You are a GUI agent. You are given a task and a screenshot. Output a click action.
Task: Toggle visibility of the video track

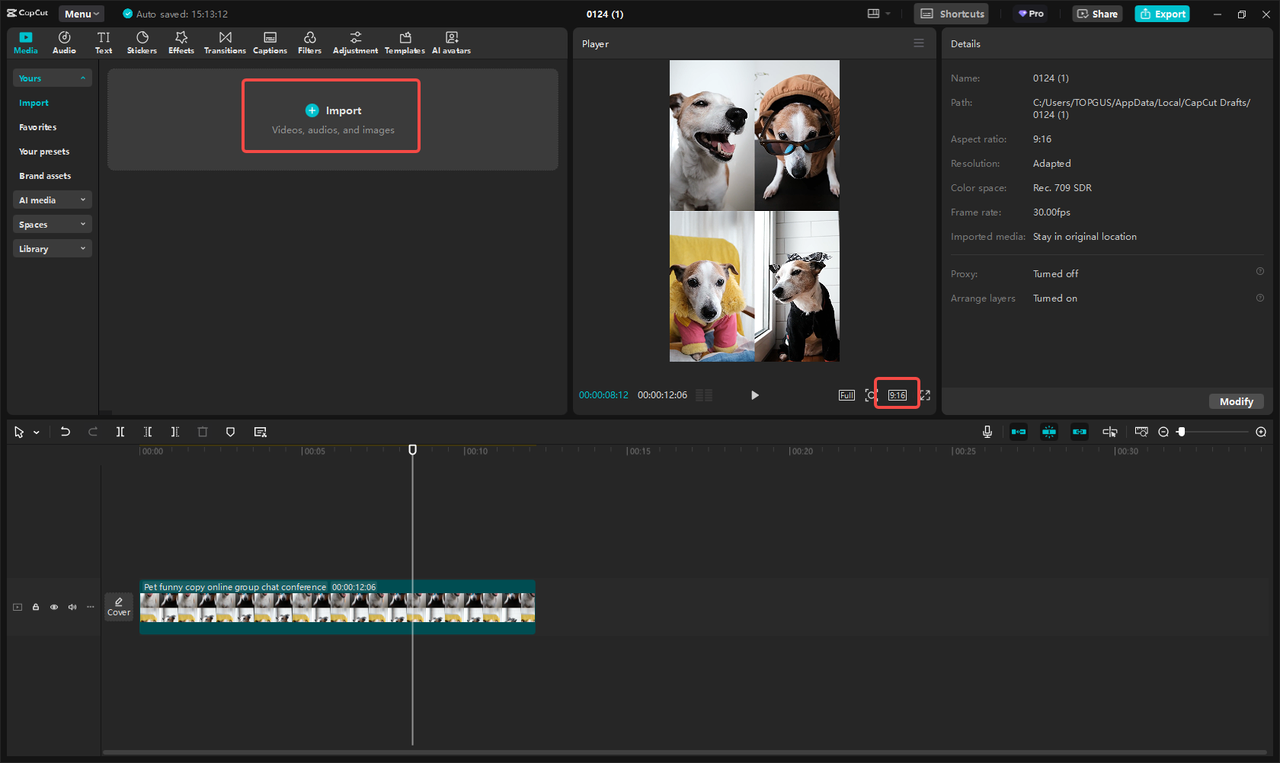pos(53,607)
